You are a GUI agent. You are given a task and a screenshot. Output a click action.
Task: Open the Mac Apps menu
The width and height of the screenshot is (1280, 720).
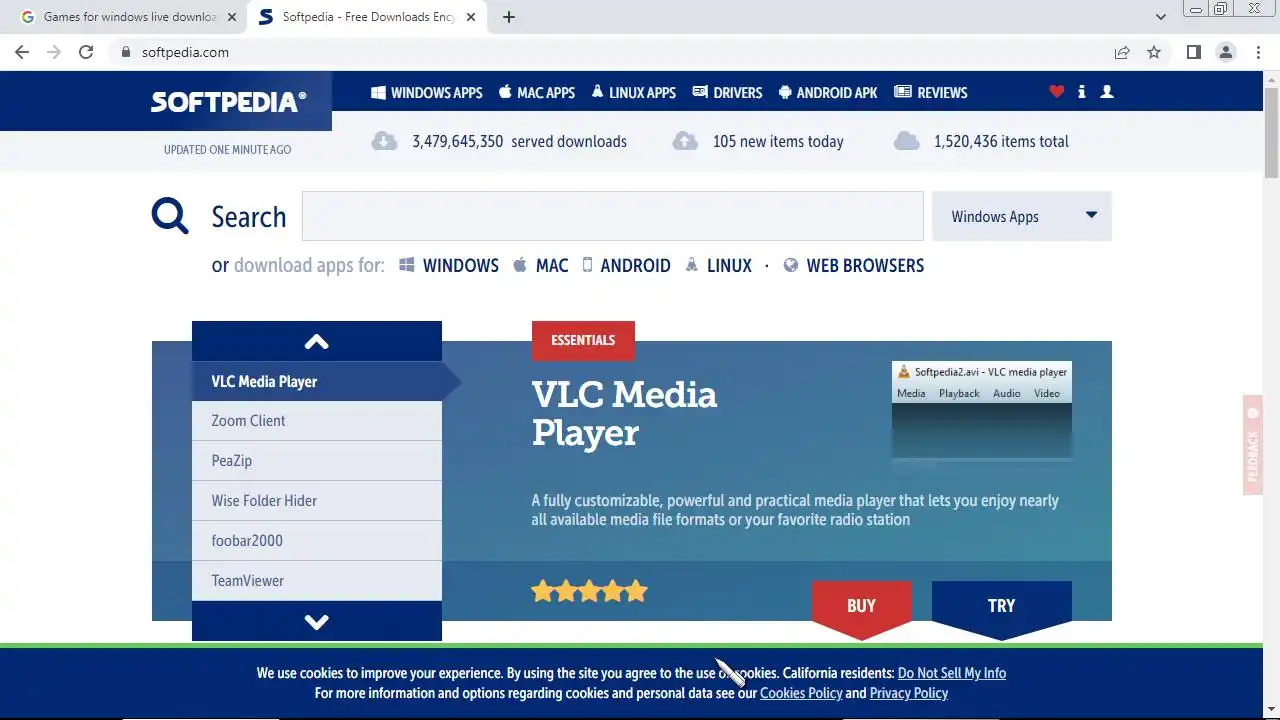tap(537, 92)
